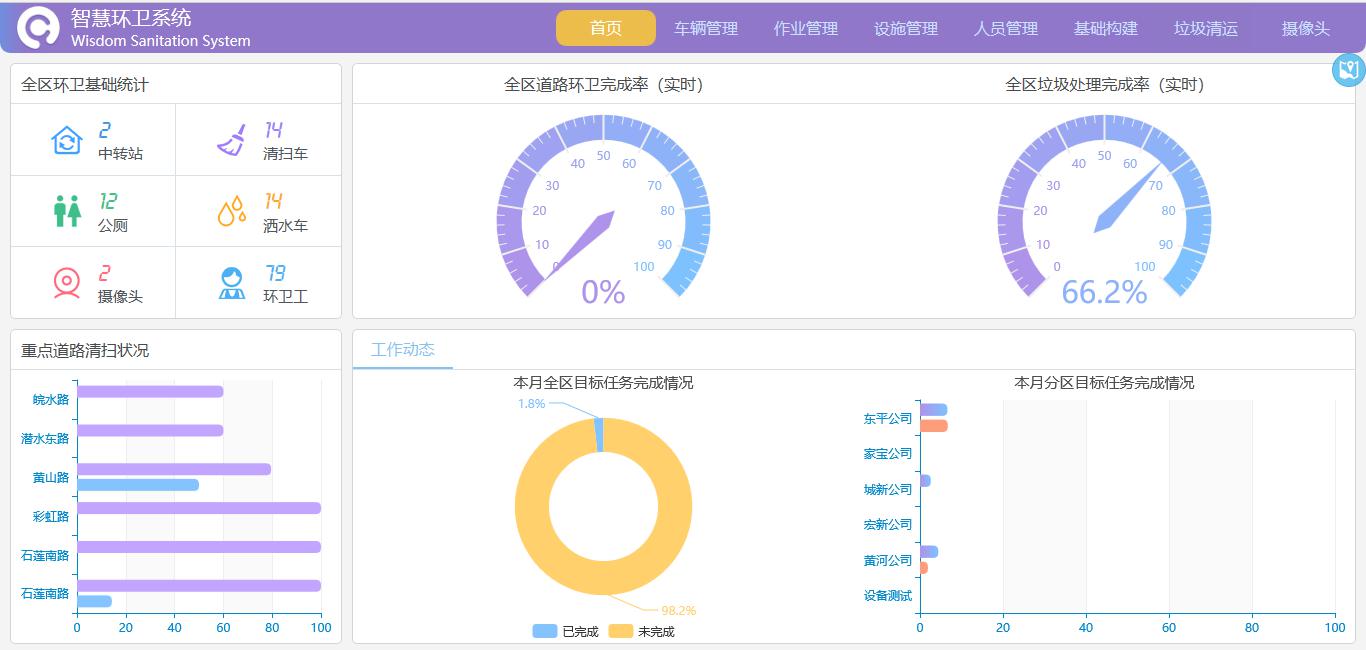
Task: Click the 0% road sanitation gauge value
Action: coord(603,292)
